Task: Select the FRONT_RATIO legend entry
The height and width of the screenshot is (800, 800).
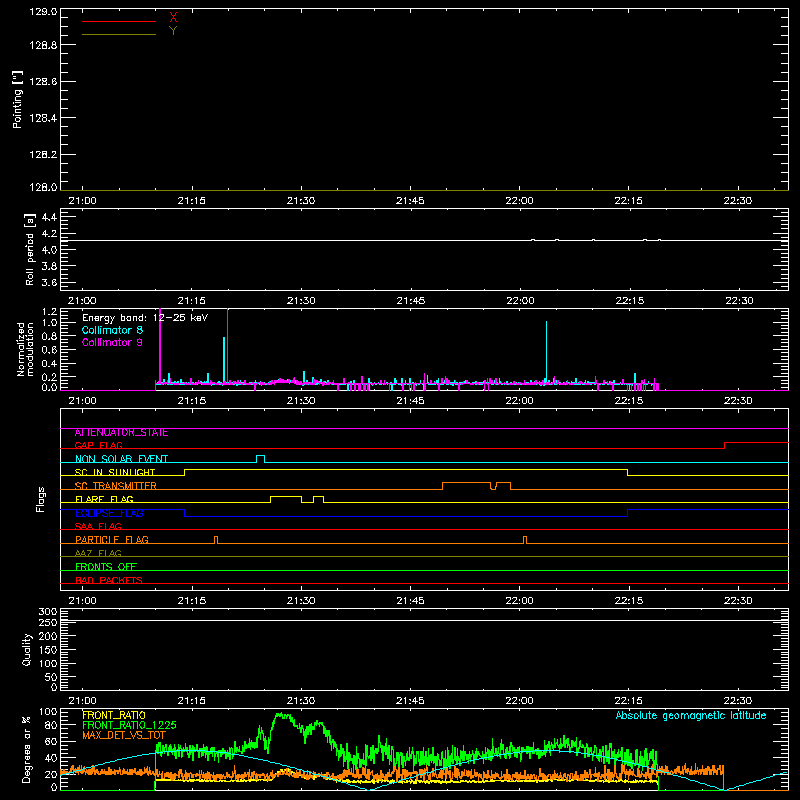Action: [114, 715]
